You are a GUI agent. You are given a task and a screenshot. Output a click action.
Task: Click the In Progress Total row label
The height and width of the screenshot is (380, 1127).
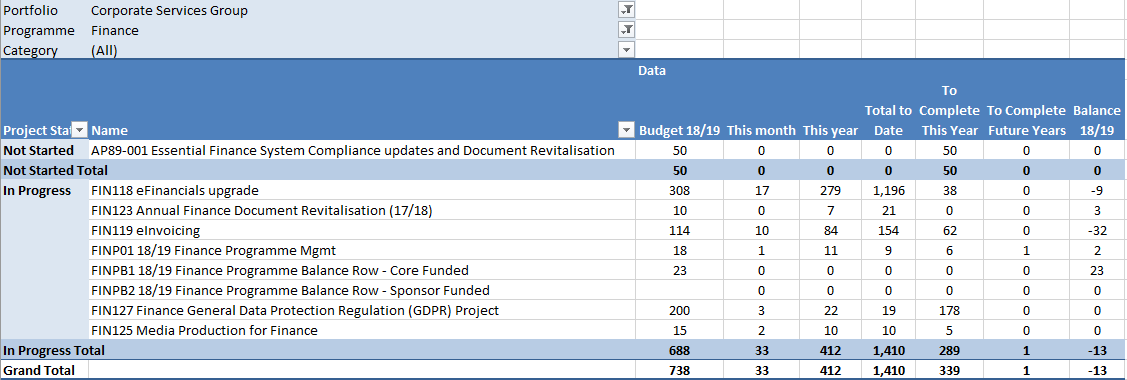[54, 351]
